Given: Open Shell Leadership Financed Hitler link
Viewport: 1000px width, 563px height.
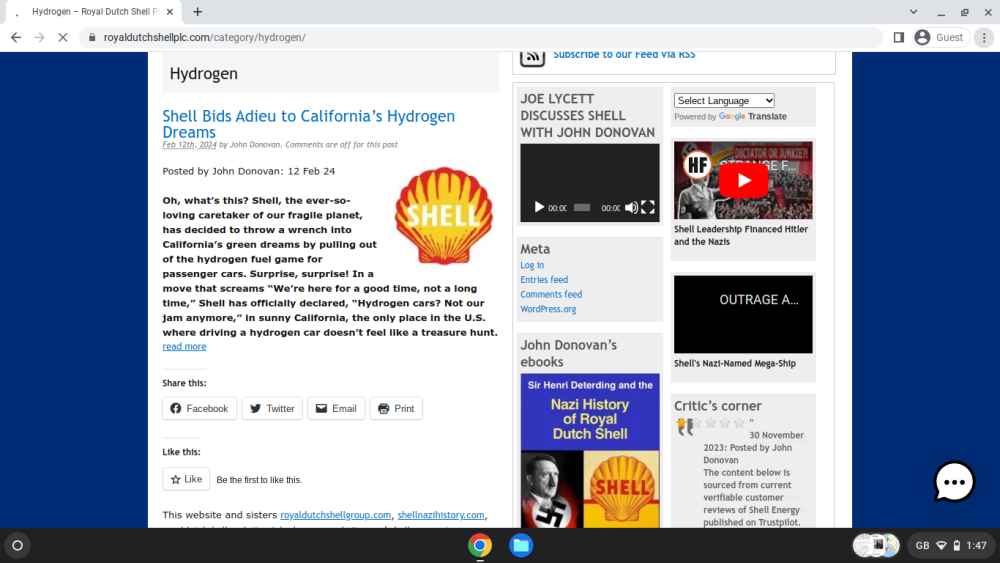Looking at the screenshot, I should tap(741, 235).
